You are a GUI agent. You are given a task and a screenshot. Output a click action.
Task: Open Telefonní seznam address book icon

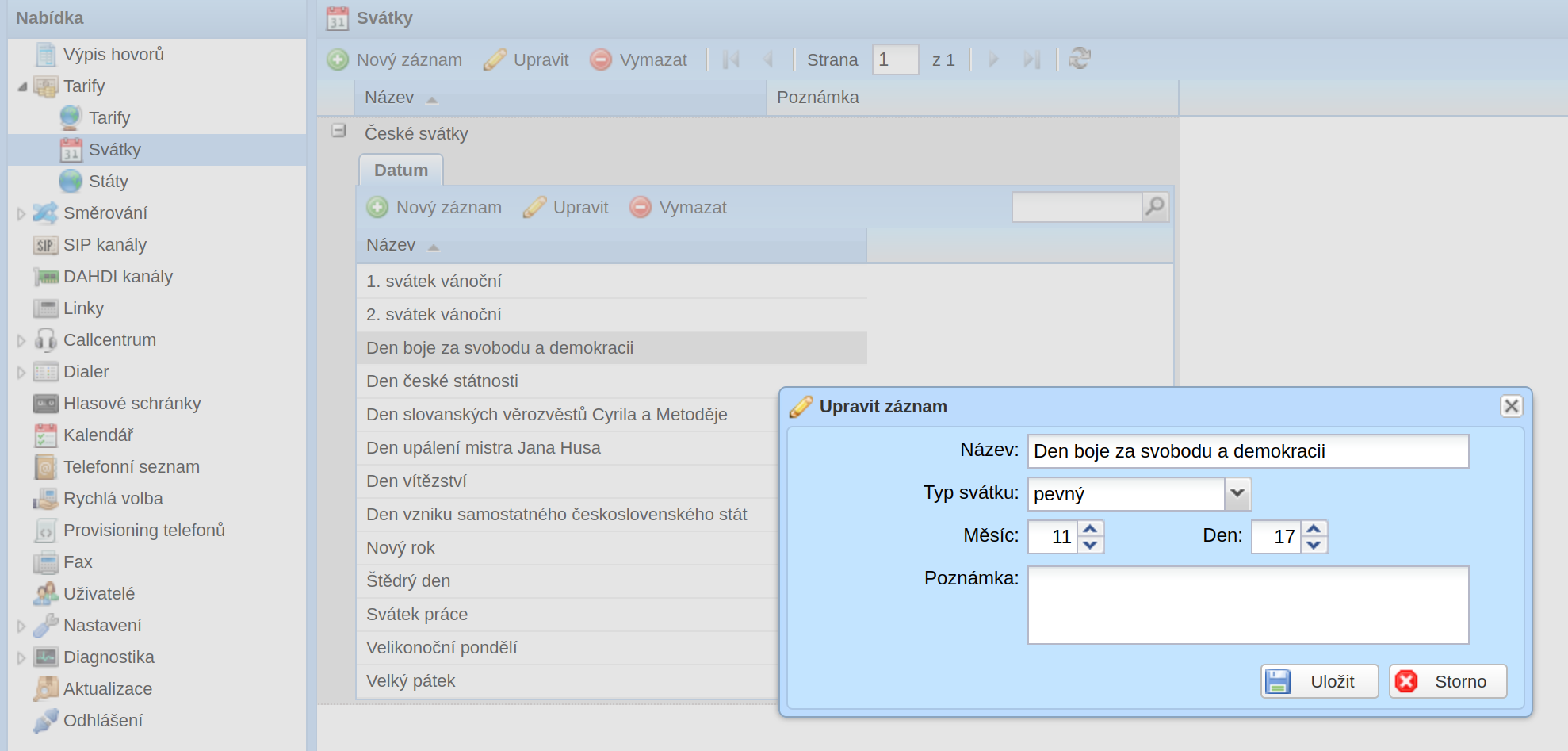click(46, 467)
